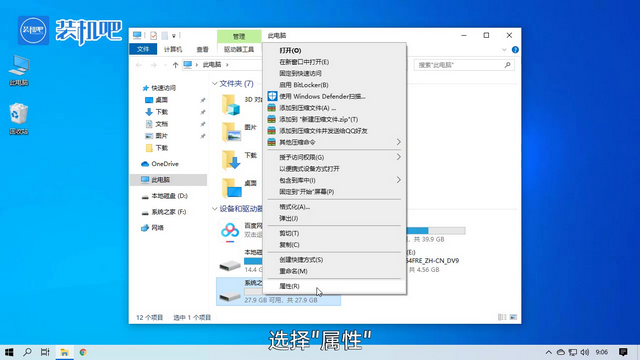Image resolution: width=640 pixels, height=360 pixels.
Task: Choose 固定到快速访问 option
Action: tap(300, 73)
